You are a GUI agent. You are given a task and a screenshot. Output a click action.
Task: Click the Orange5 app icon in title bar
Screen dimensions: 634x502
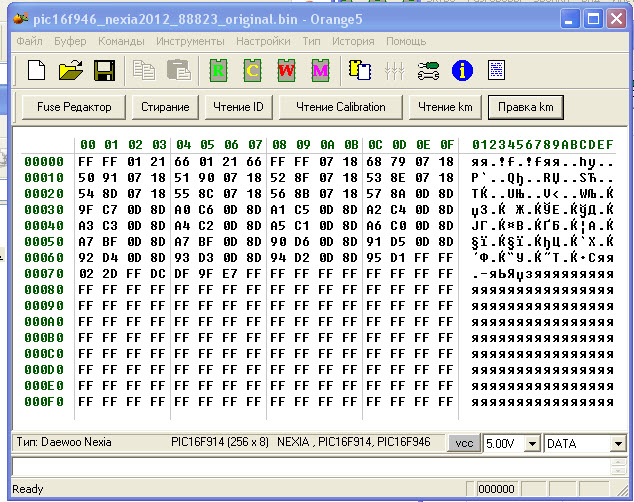pos(21,19)
